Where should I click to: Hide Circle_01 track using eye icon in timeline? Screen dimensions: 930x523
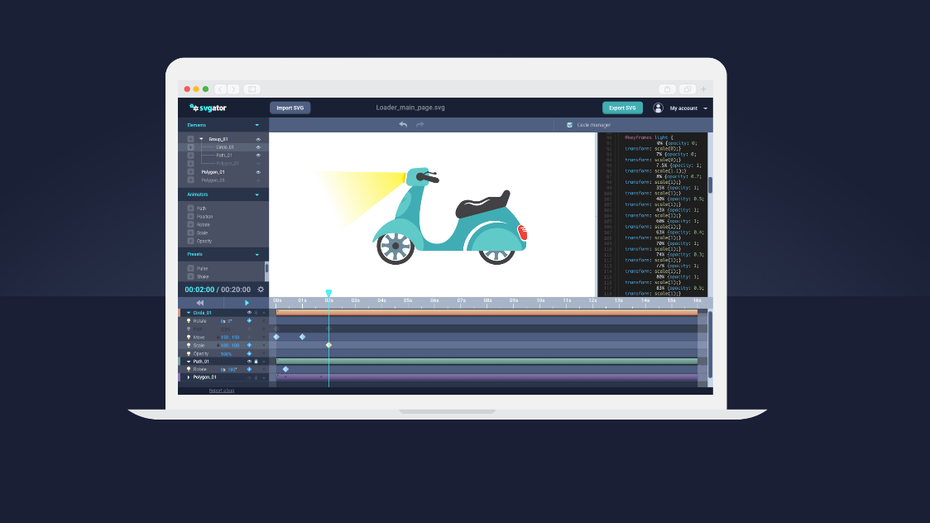point(249,313)
